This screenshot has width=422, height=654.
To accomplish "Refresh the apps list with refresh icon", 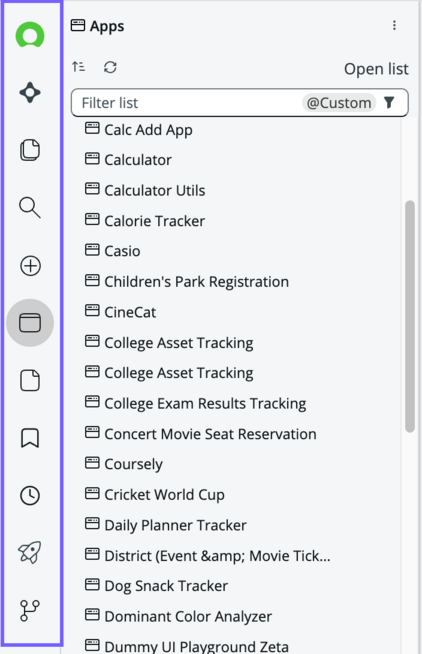I will coord(110,67).
